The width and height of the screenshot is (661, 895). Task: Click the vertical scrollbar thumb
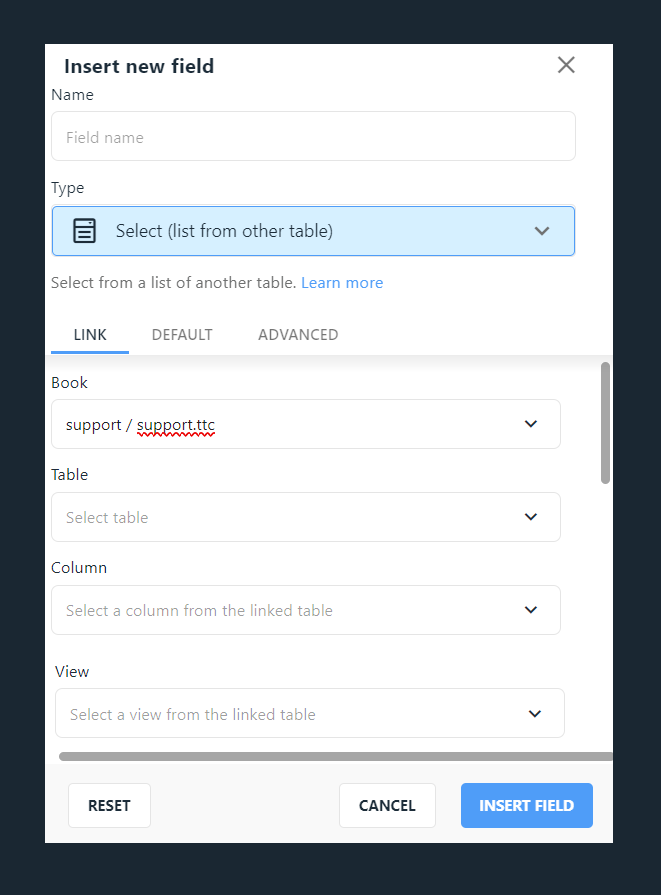(605, 423)
